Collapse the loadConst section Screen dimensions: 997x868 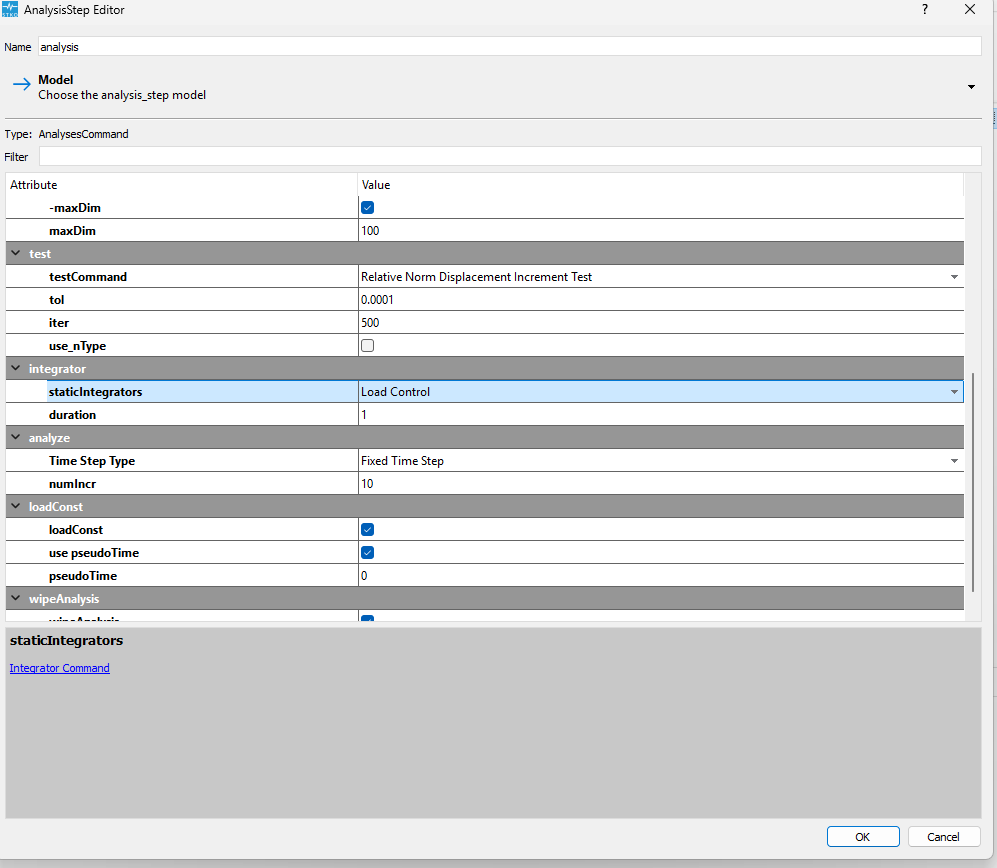[16, 506]
